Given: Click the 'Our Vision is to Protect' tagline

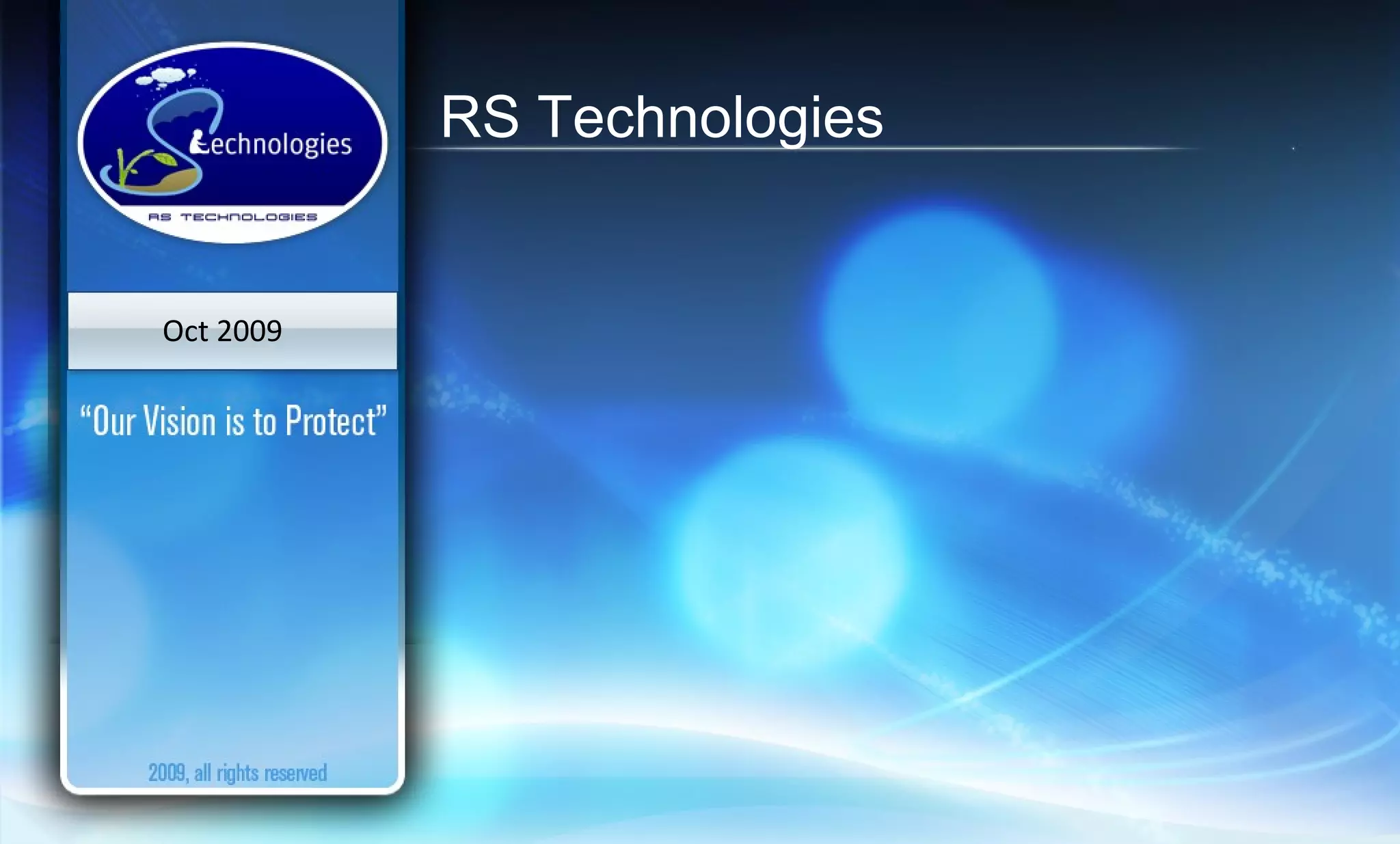Looking at the screenshot, I should coord(232,421).
